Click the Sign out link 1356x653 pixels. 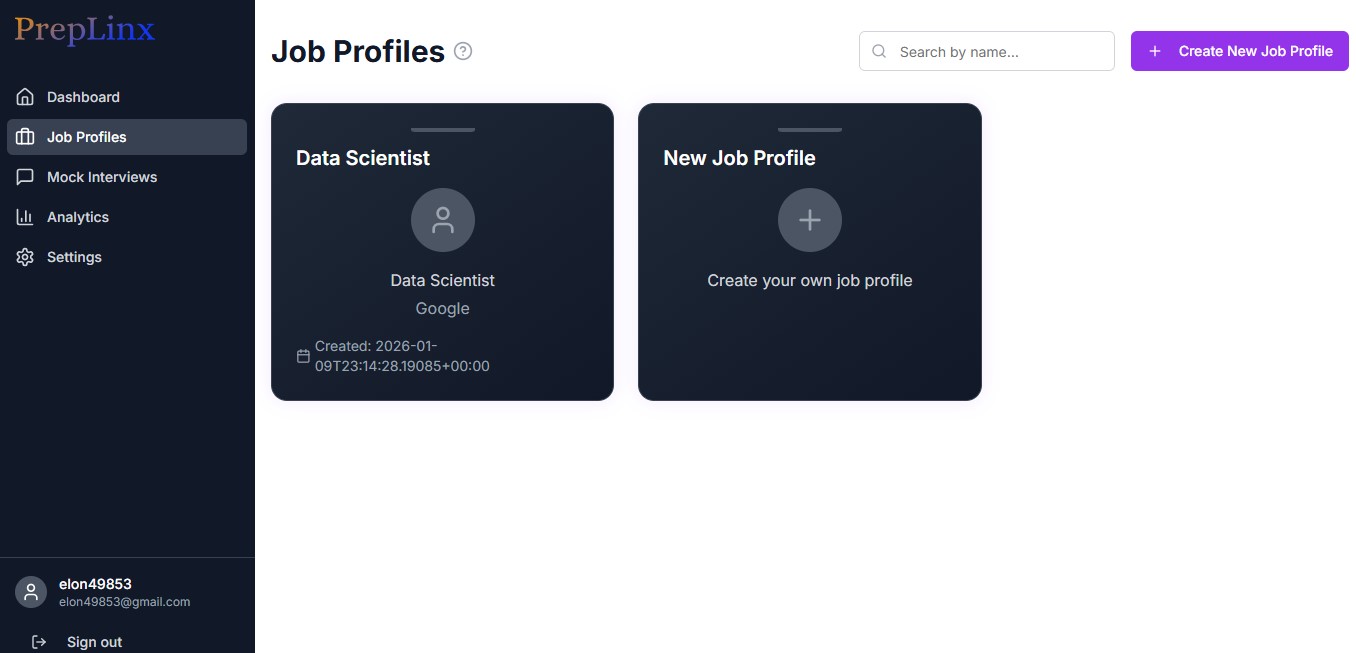click(94, 642)
